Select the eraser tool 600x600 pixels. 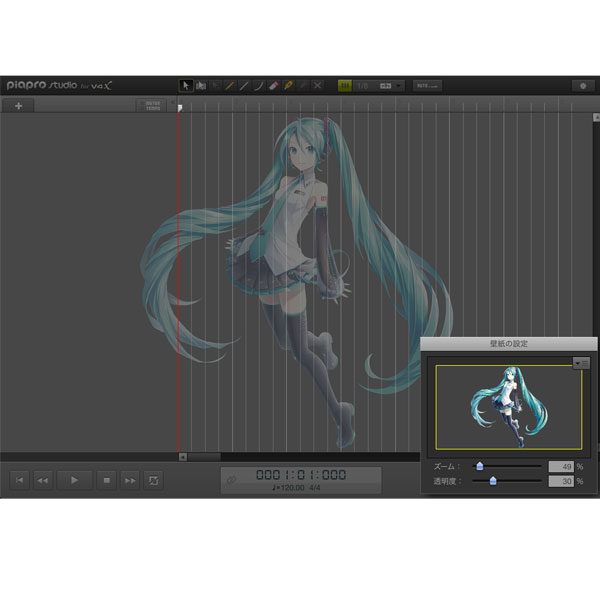click(x=273, y=86)
